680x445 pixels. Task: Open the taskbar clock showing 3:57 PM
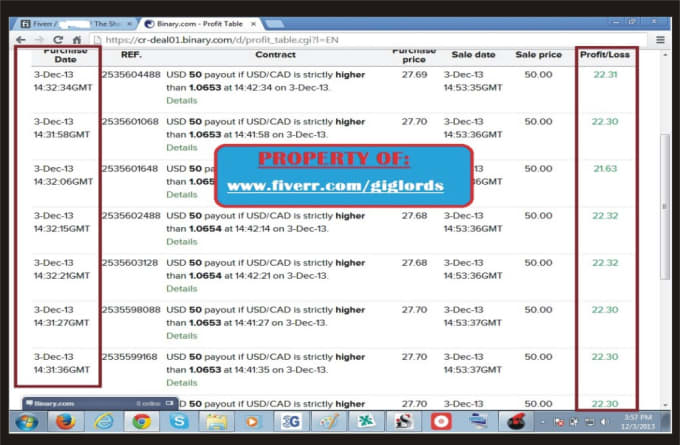[638, 422]
